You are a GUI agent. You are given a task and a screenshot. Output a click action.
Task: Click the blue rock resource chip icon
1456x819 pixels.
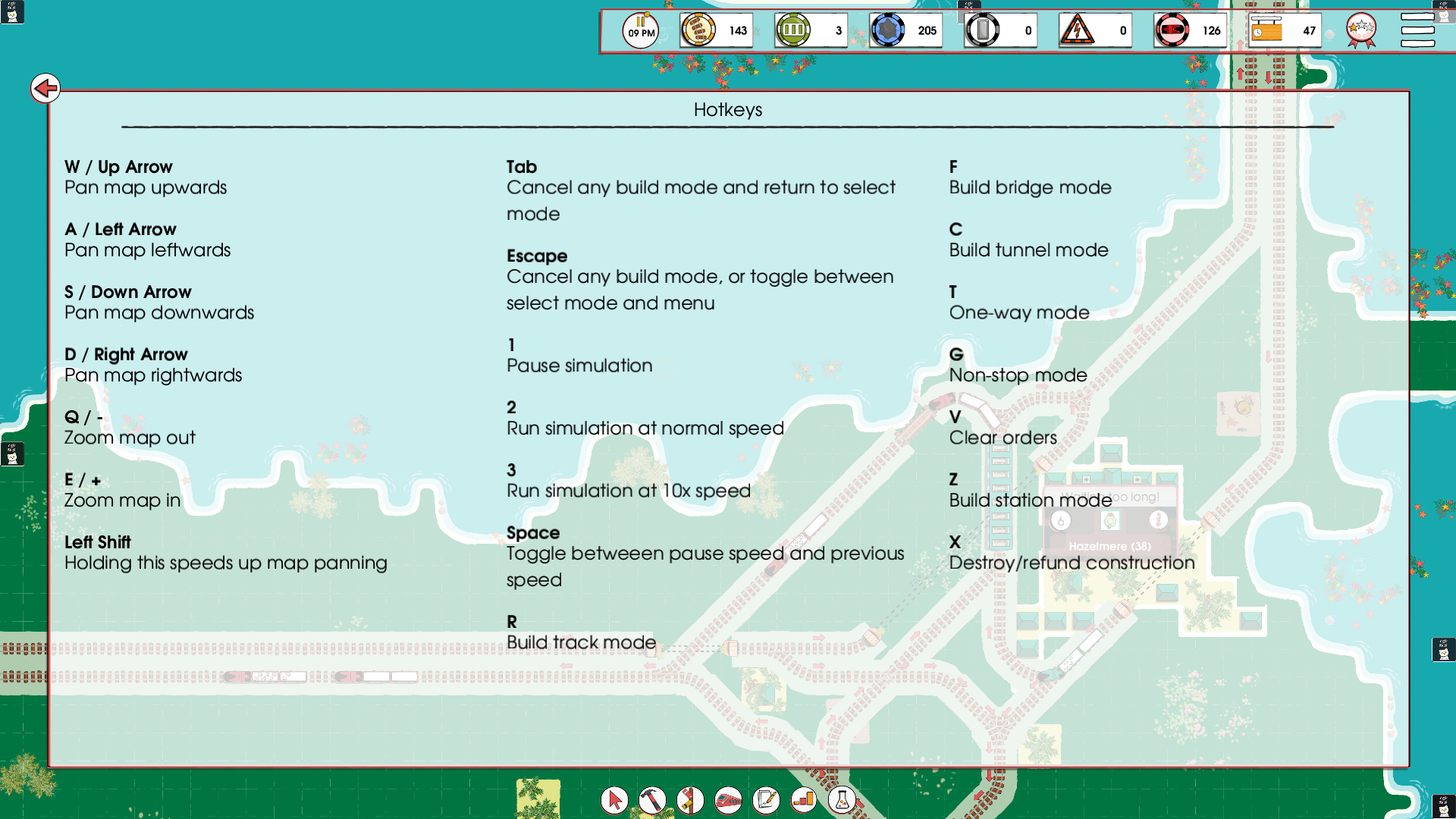tap(887, 30)
